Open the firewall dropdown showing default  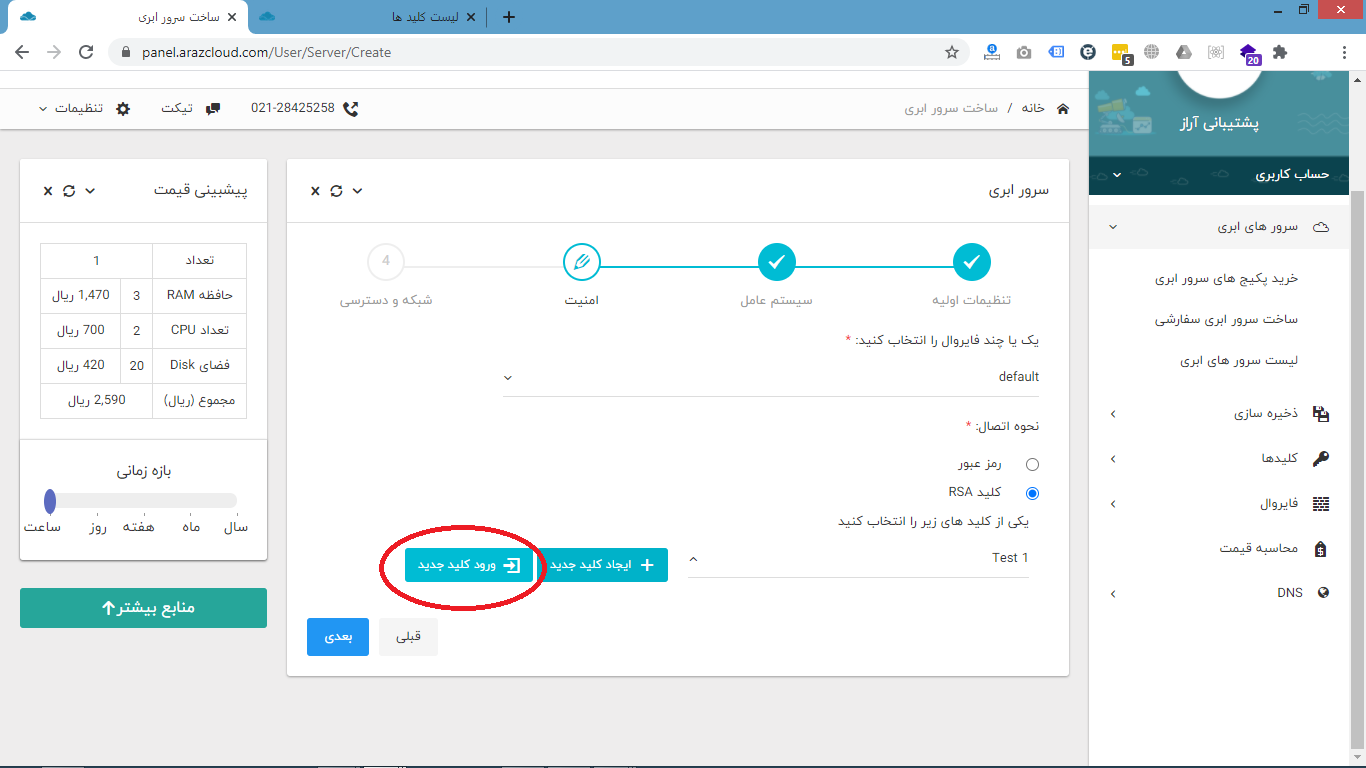(x=771, y=377)
